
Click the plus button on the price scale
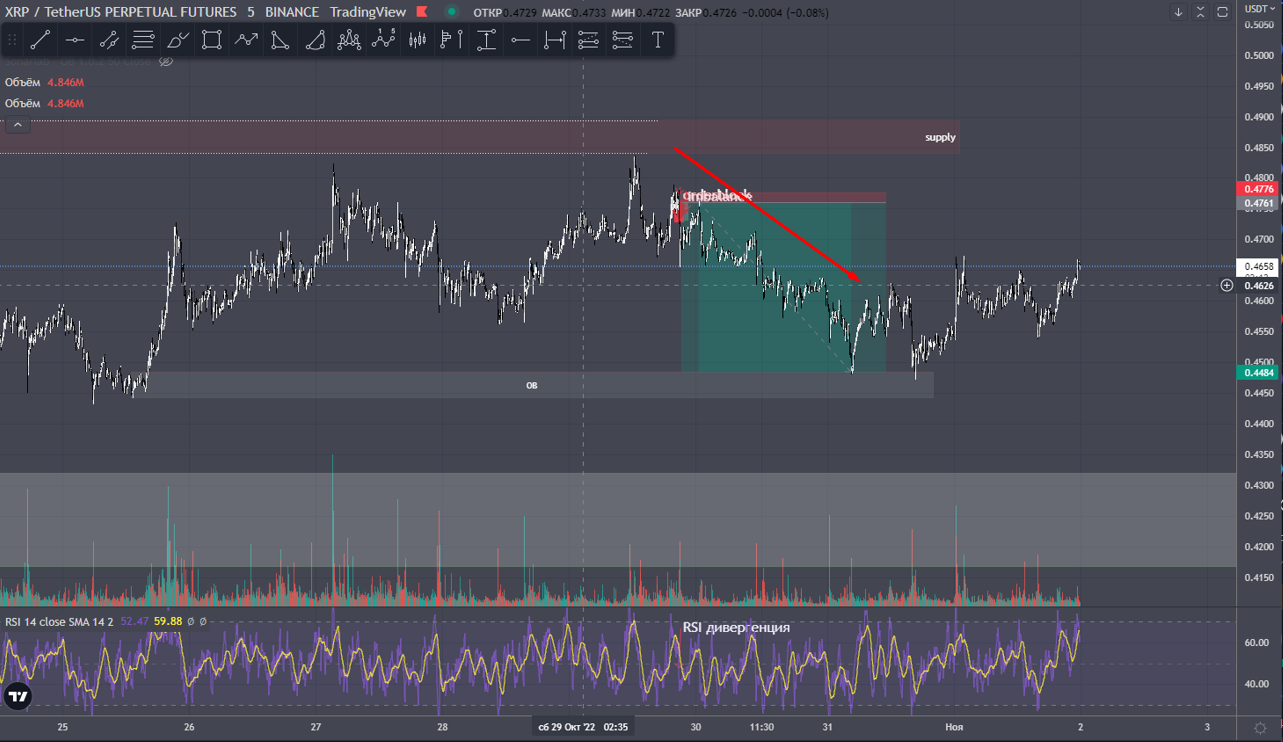click(x=1227, y=285)
